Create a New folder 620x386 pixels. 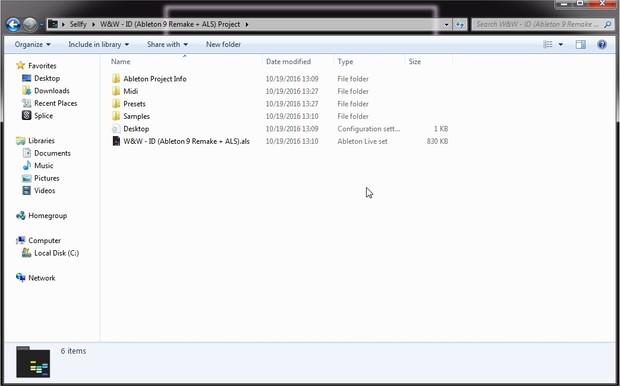223,44
